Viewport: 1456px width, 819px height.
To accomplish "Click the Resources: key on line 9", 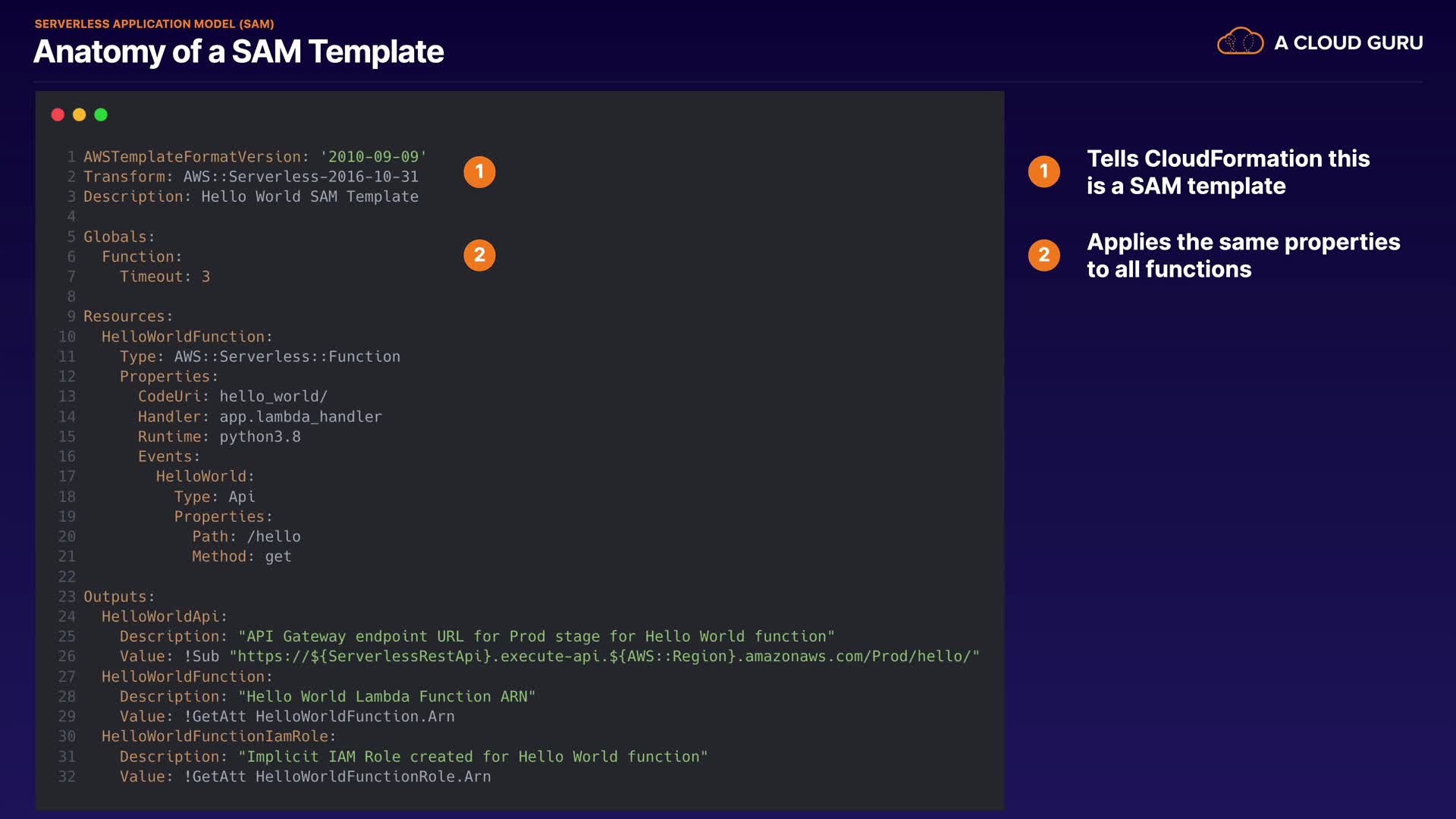I will [127, 316].
